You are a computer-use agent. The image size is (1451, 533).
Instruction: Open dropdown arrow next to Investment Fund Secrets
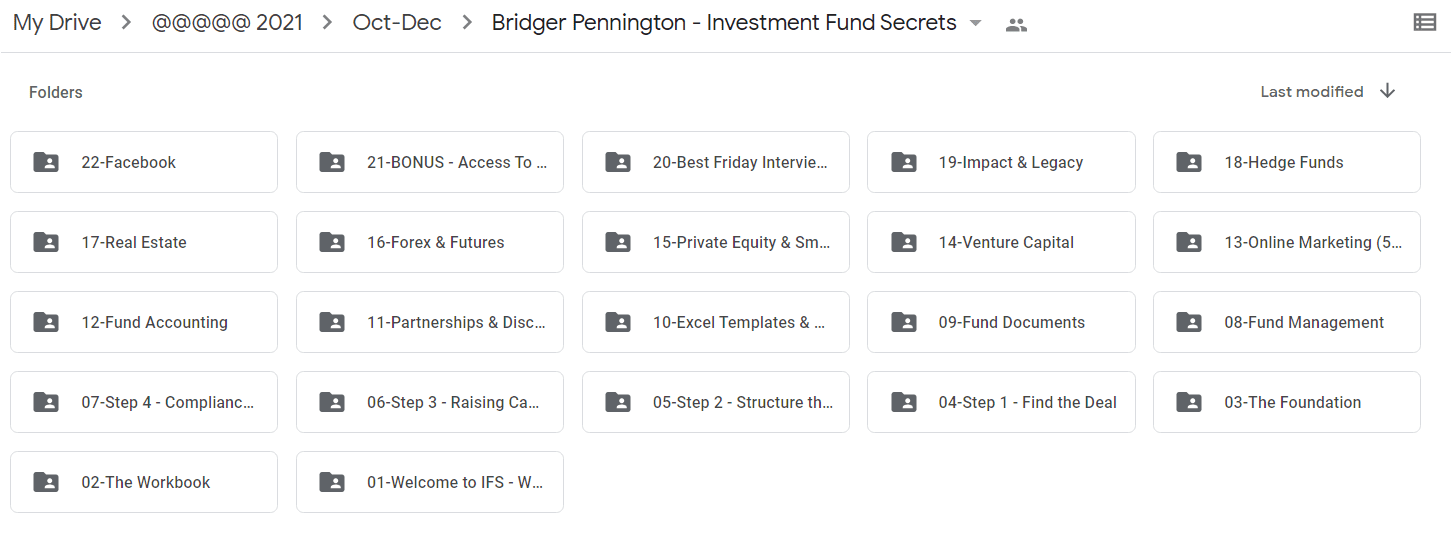point(976,24)
